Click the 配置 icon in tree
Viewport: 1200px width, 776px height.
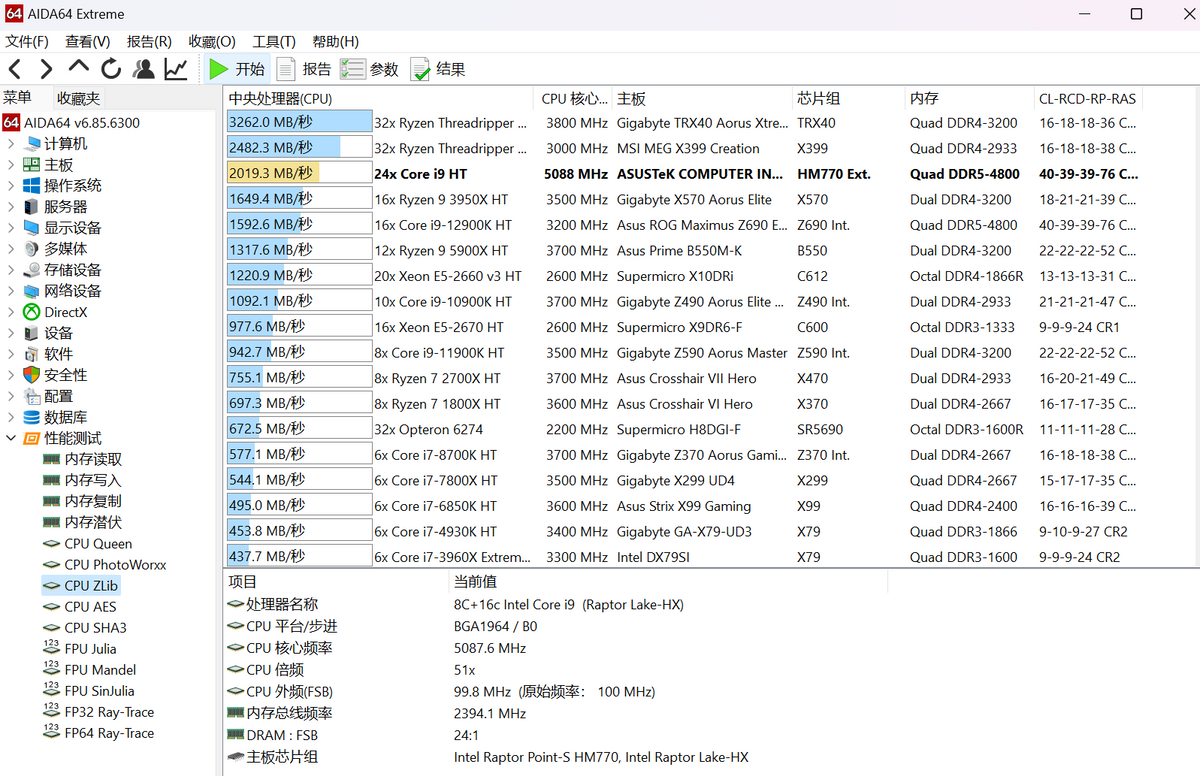[31, 396]
